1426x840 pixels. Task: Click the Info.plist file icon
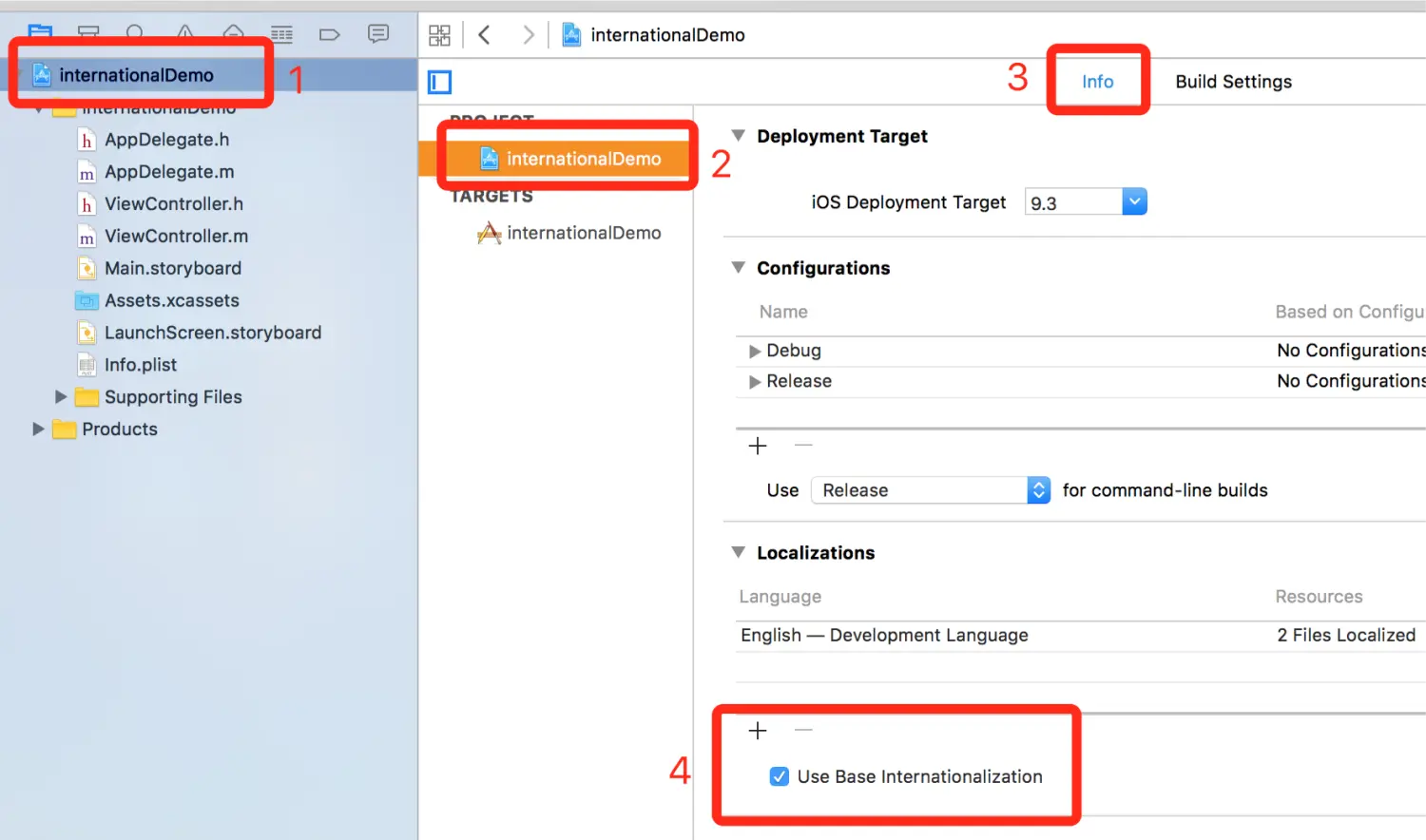(x=87, y=365)
